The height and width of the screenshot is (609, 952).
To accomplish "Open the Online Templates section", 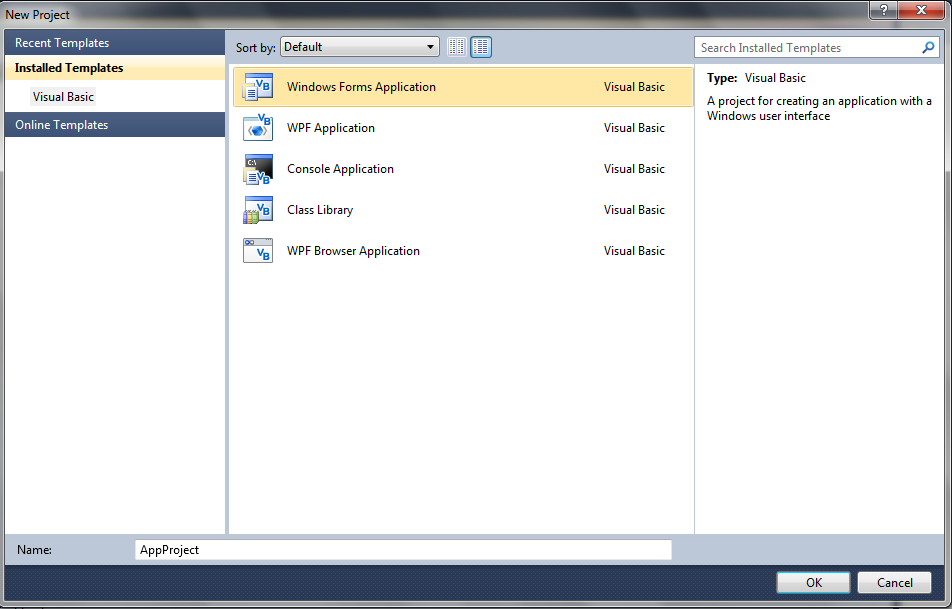I will 115,124.
